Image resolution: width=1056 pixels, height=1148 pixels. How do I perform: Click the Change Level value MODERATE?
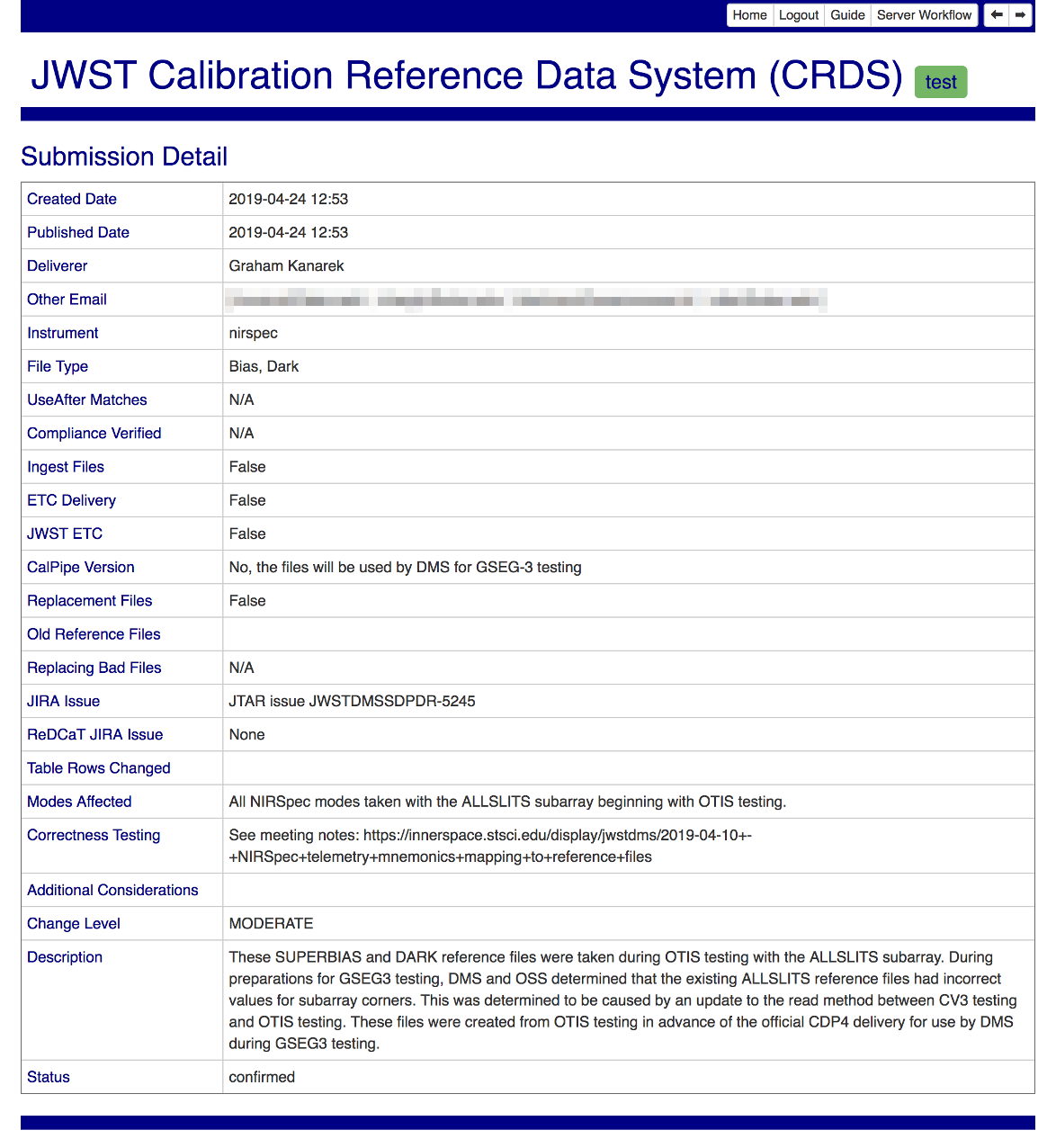point(272,923)
